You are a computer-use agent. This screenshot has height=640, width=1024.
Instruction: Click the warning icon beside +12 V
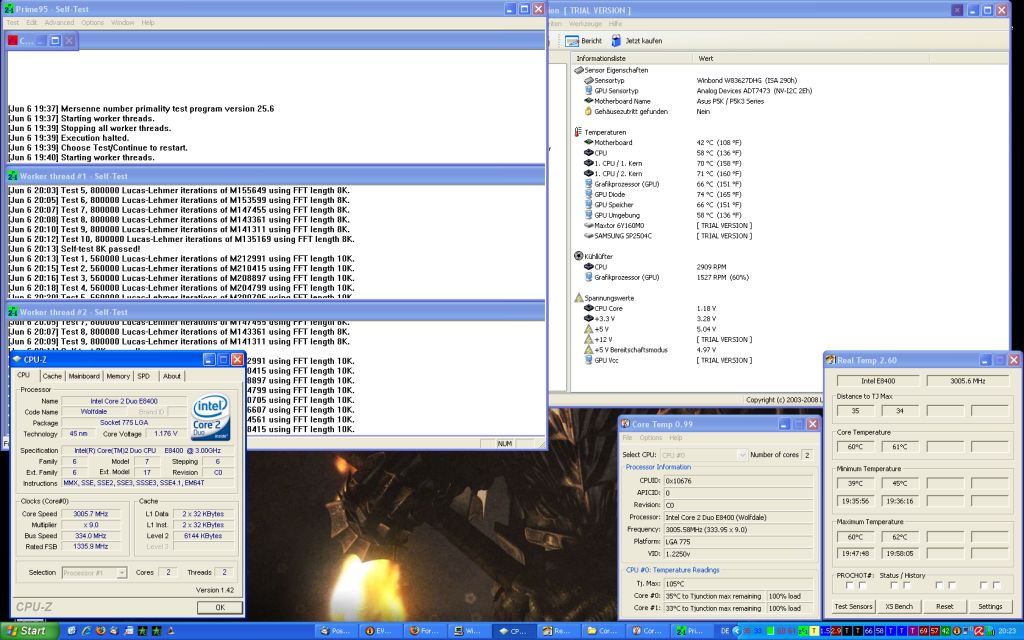click(x=588, y=340)
